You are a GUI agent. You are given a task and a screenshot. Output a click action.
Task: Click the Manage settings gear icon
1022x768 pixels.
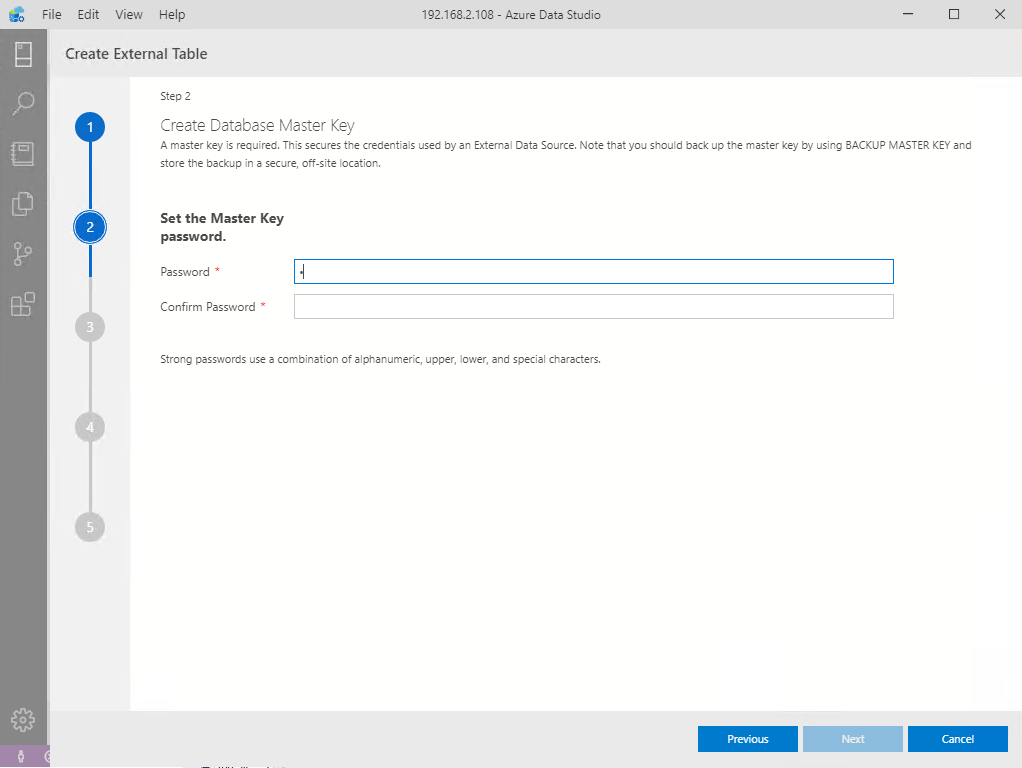23,720
